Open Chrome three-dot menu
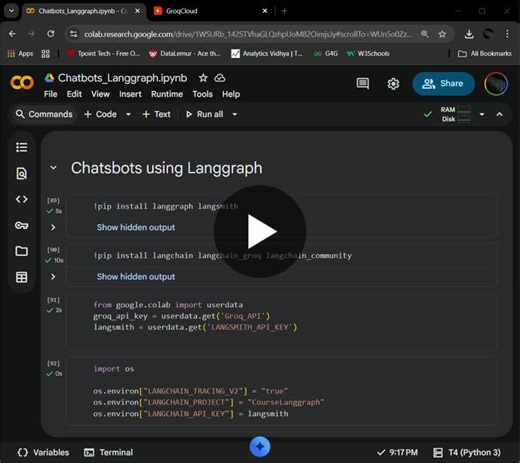This screenshot has height=463, width=520. [x=507, y=34]
